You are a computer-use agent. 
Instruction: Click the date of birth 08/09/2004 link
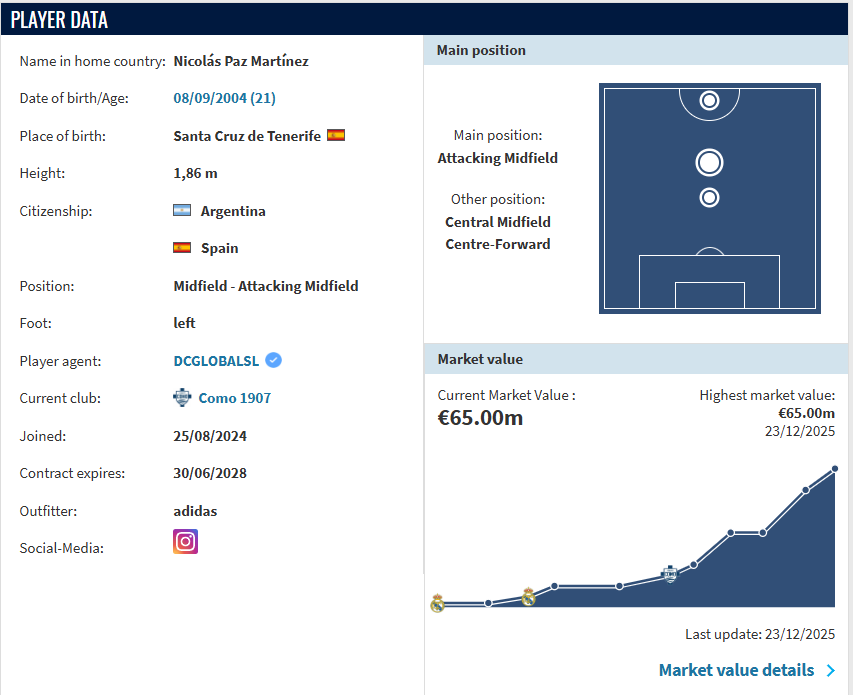(224, 98)
